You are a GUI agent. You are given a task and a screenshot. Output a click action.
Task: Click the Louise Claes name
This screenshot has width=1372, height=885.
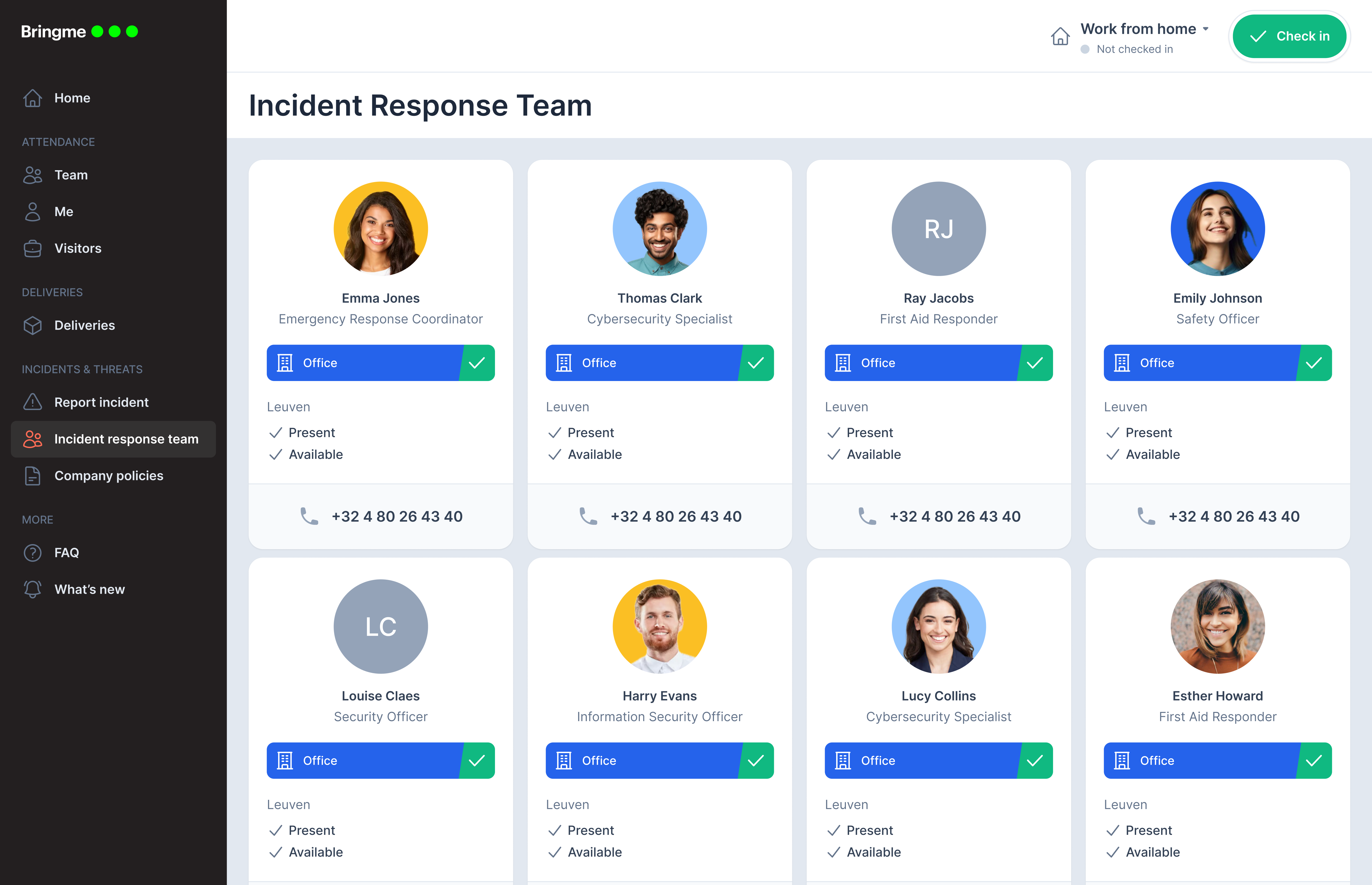[381, 696]
